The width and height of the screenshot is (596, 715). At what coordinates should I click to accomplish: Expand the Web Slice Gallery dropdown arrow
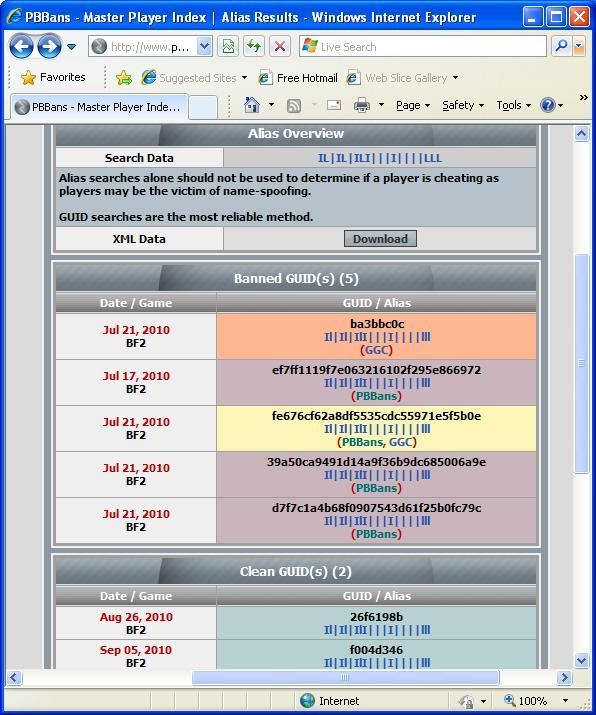[x=455, y=78]
